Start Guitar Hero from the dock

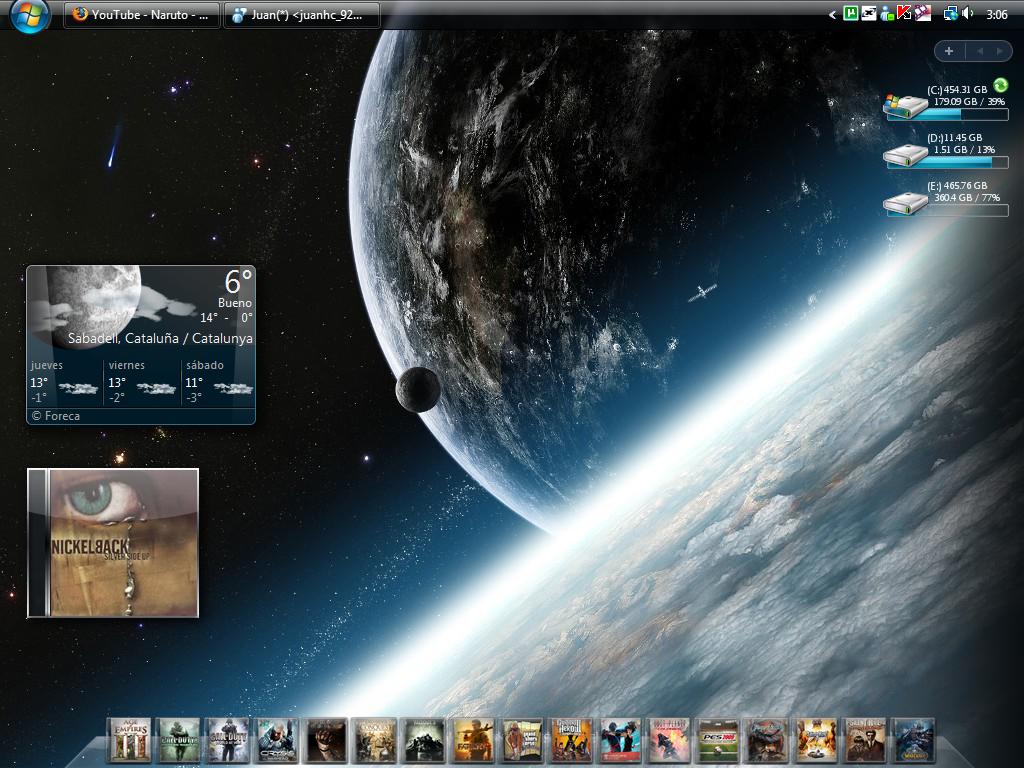click(x=572, y=740)
